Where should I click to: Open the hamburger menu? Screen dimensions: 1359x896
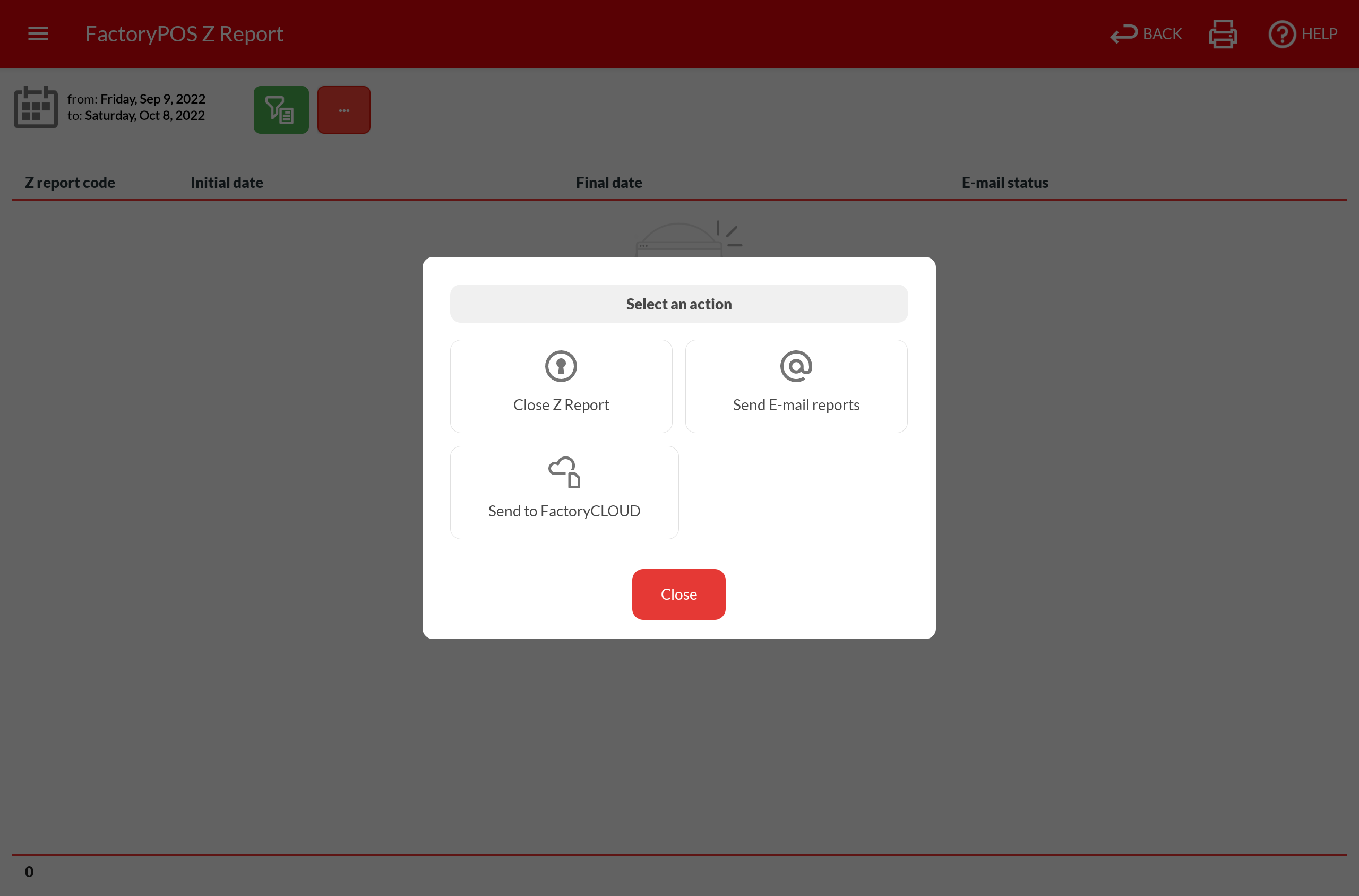point(38,34)
